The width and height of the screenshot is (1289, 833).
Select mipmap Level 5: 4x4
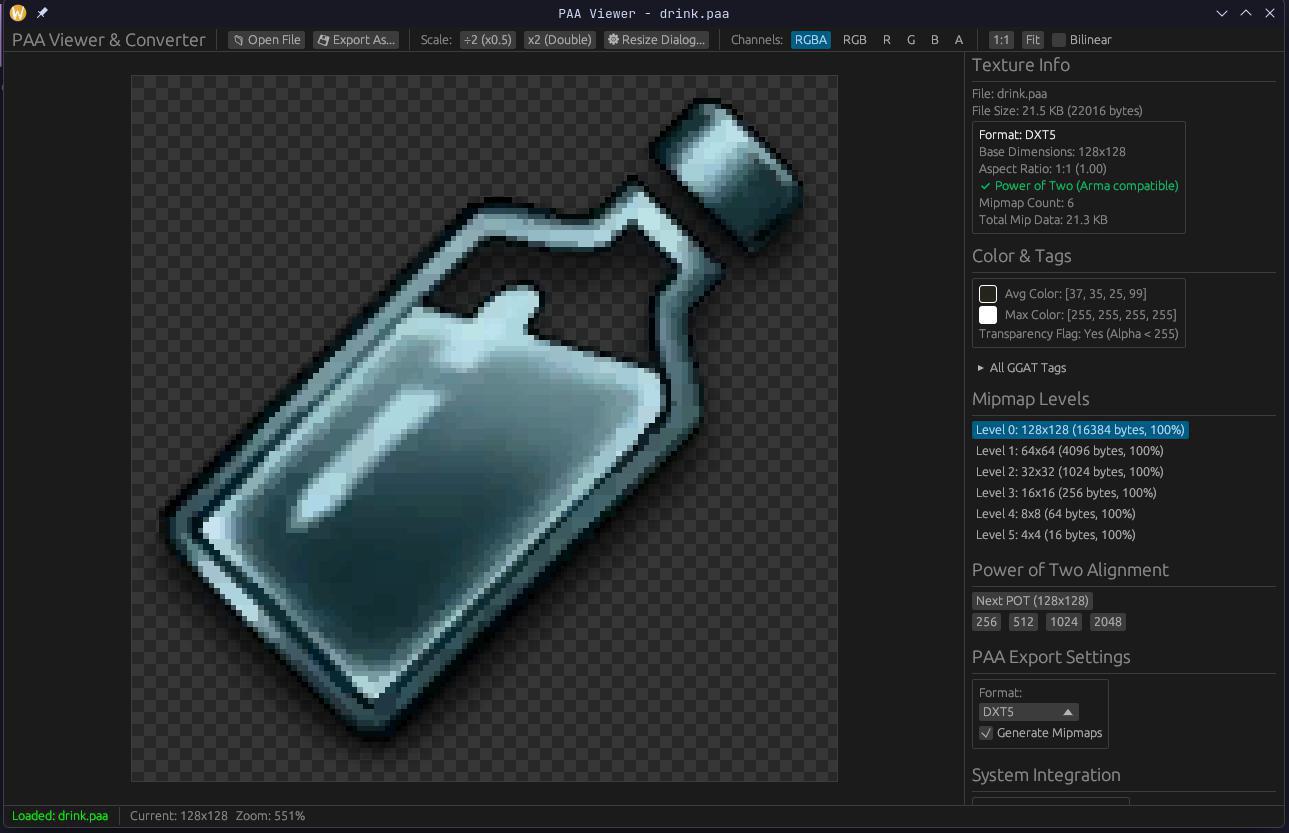point(1056,535)
